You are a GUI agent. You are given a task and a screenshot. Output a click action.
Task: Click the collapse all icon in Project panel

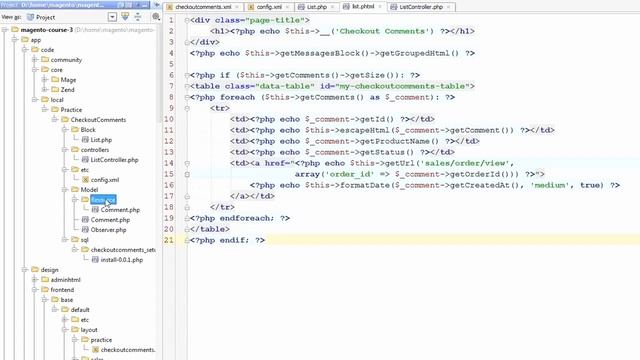pyautogui.click(x=138, y=17)
